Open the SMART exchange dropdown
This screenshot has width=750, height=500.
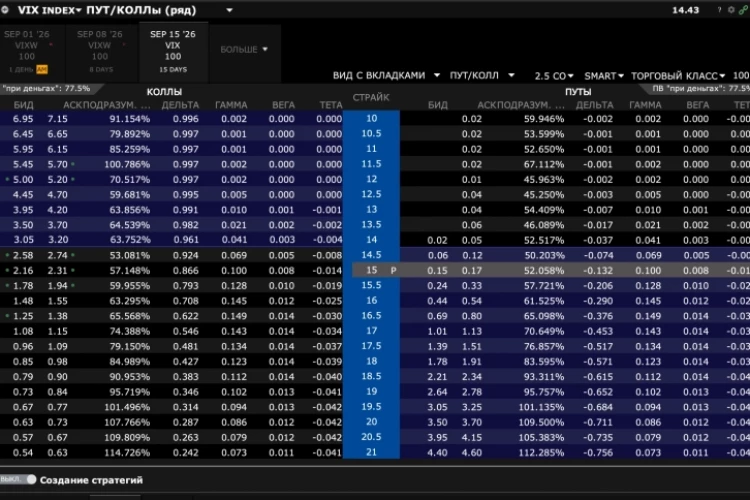[604, 76]
